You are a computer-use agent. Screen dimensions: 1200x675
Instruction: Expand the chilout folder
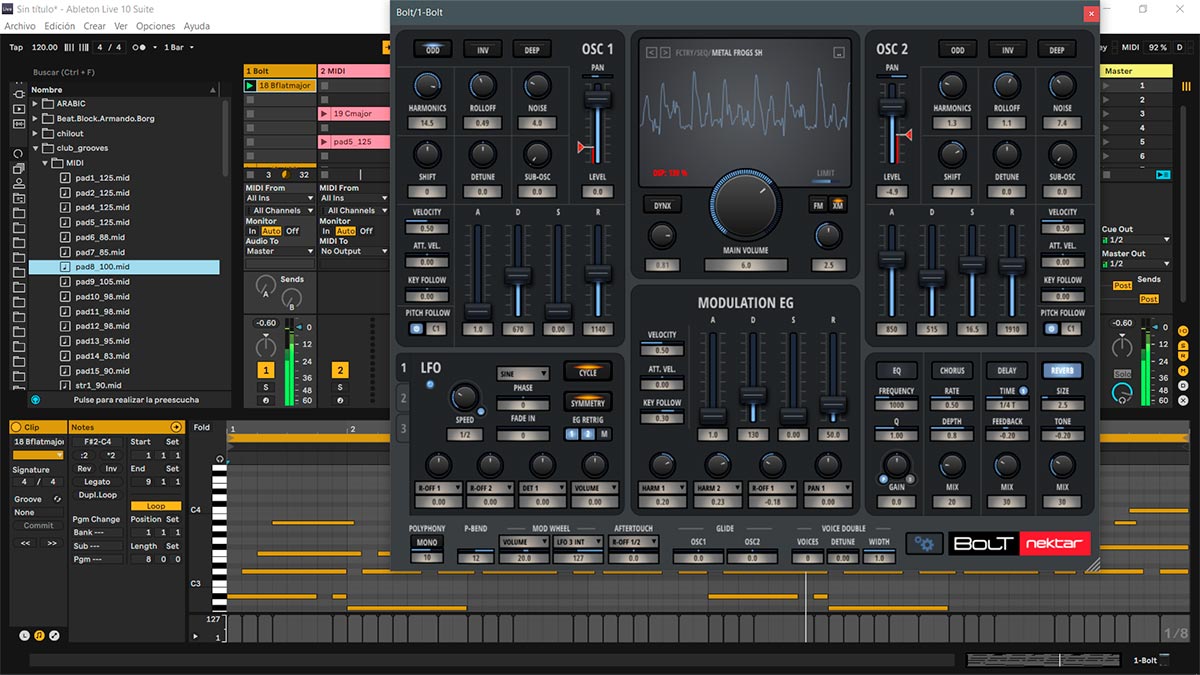coord(35,133)
